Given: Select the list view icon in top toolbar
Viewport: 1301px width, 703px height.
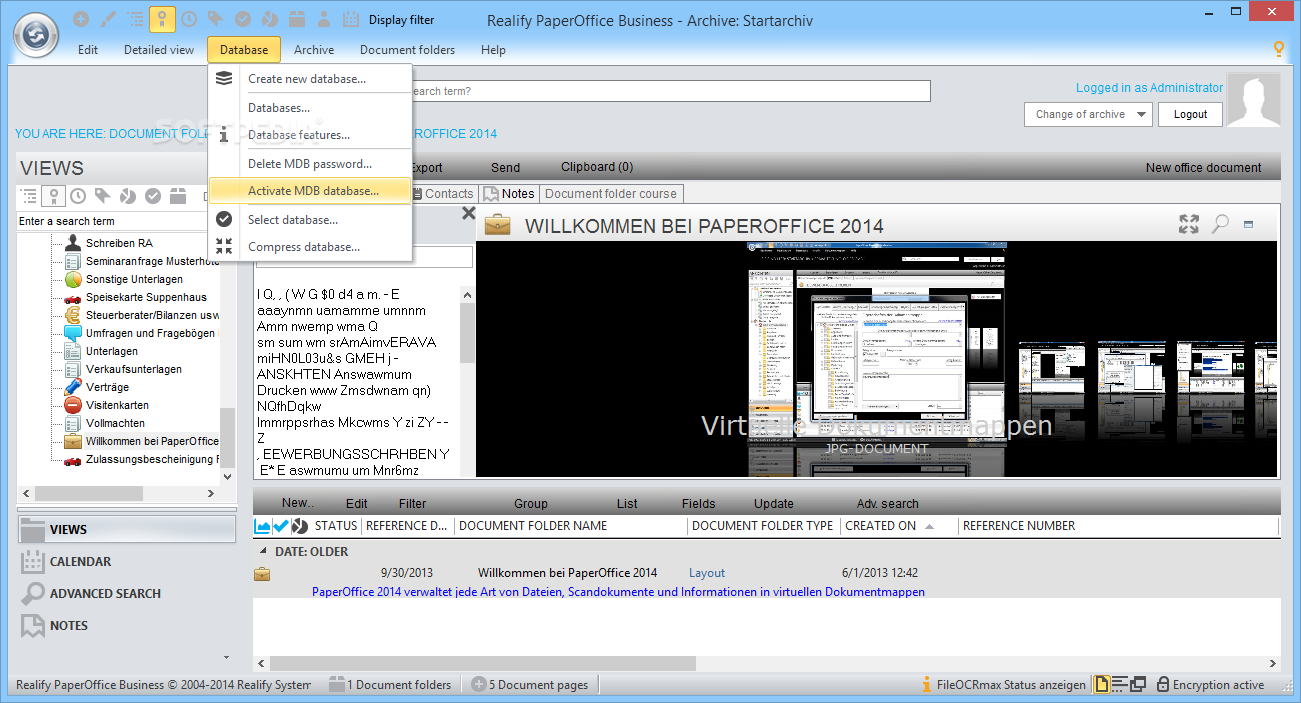Looking at the screenshot, I should click(x=135, y=19).
